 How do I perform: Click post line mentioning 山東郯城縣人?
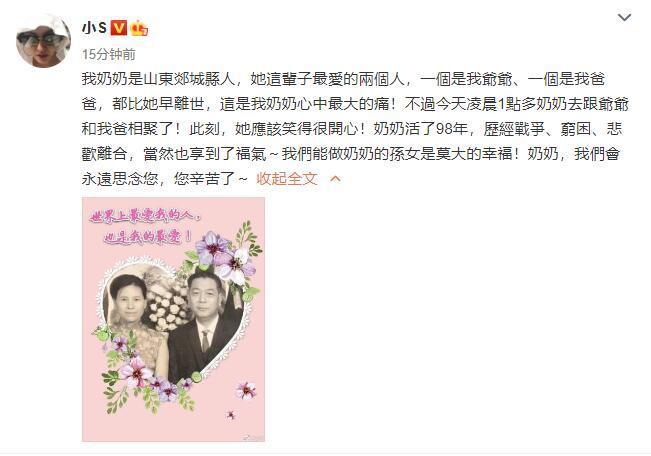343,79
